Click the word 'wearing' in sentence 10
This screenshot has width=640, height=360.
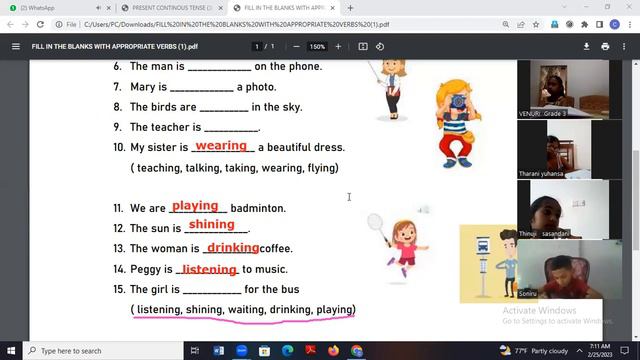[x=221, y=145]
